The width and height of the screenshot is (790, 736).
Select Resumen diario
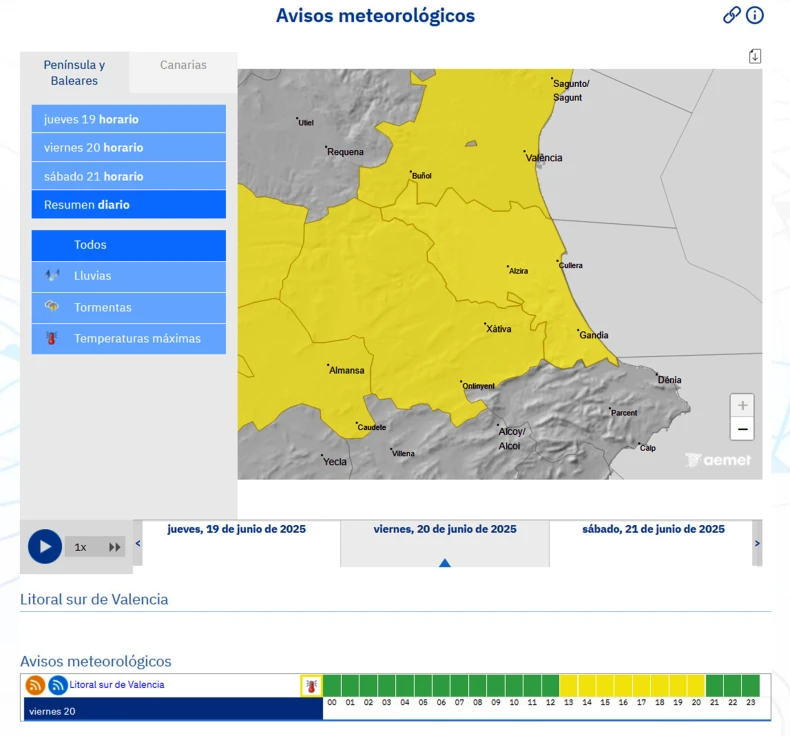(x=128, y=205)
